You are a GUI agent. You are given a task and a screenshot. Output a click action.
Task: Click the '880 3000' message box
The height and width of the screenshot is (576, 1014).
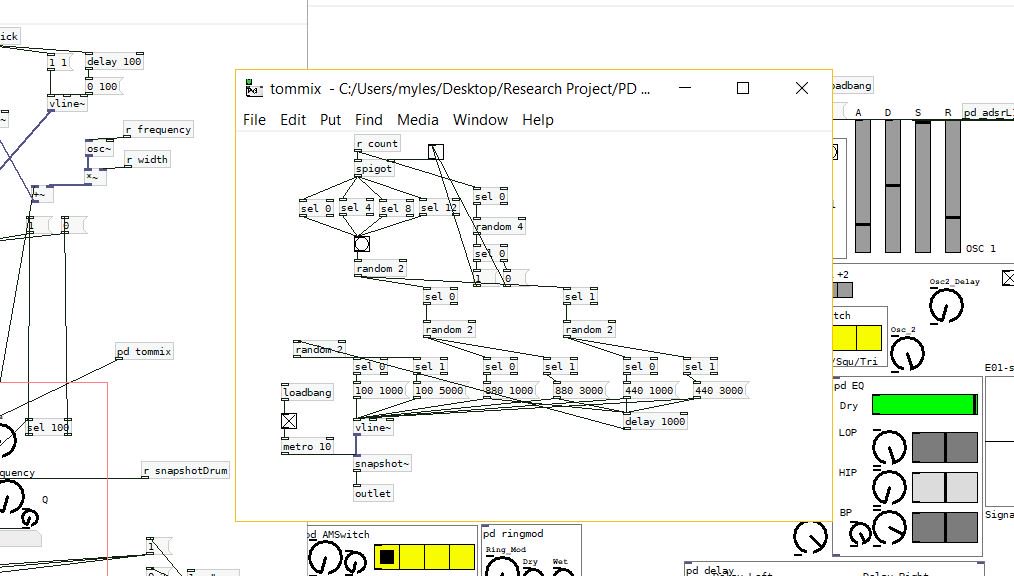pyautogui.click(x=579, y=390)
